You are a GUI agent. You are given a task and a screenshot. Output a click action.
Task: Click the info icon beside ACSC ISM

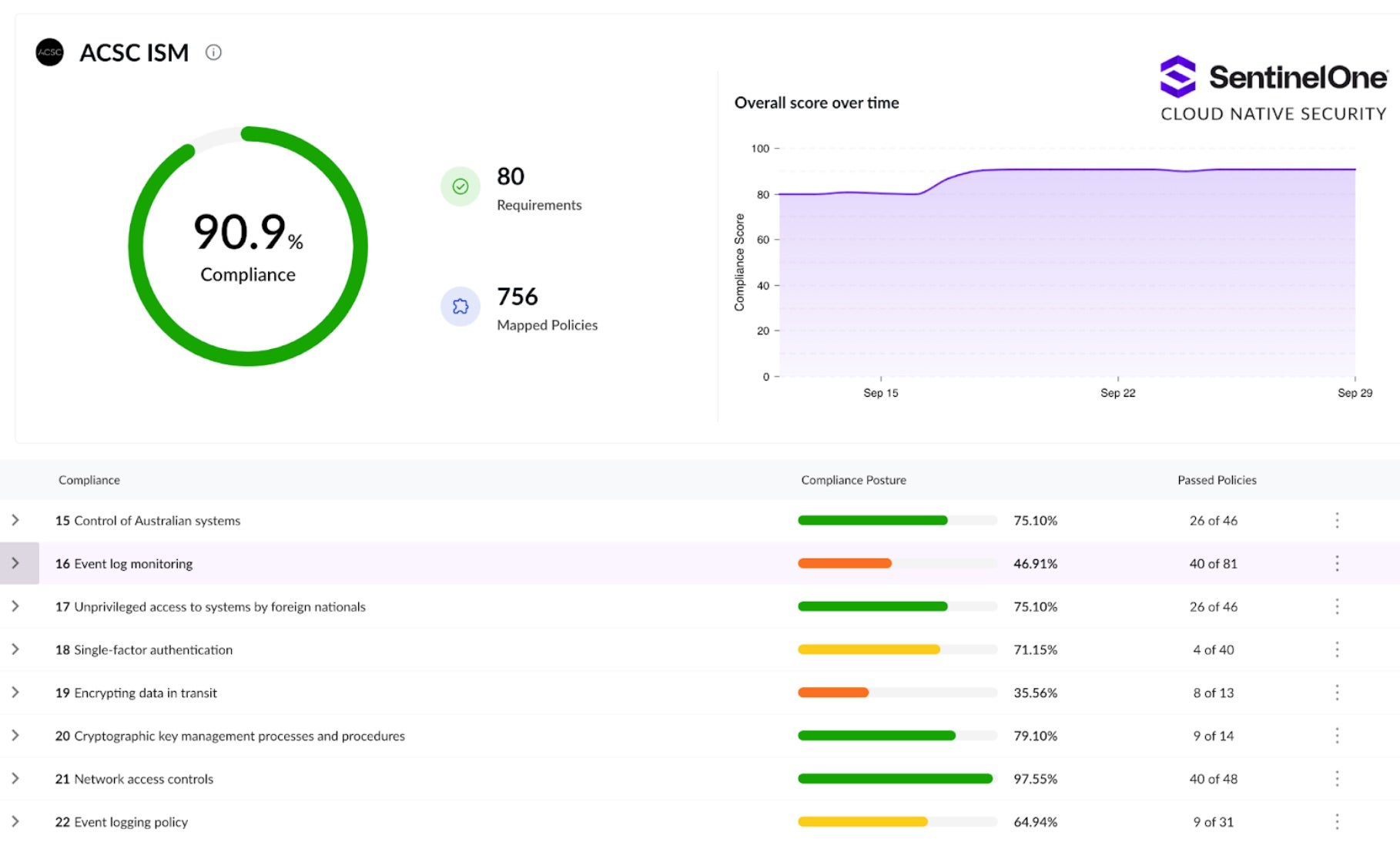point(213,52)
